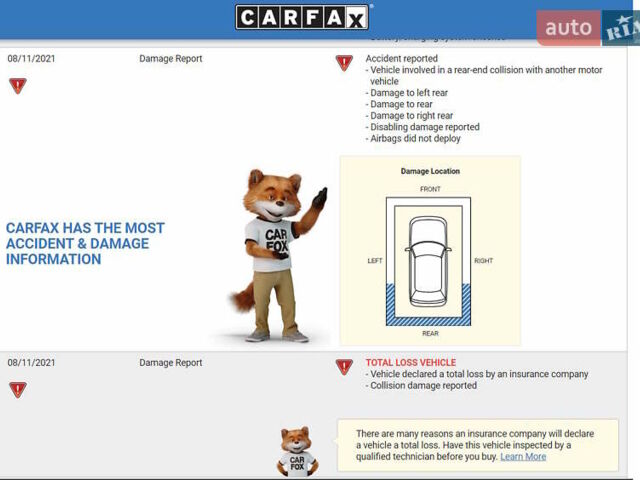Click the first Damage Report label
Screen dimensions: 640x480
click(171, 58)
